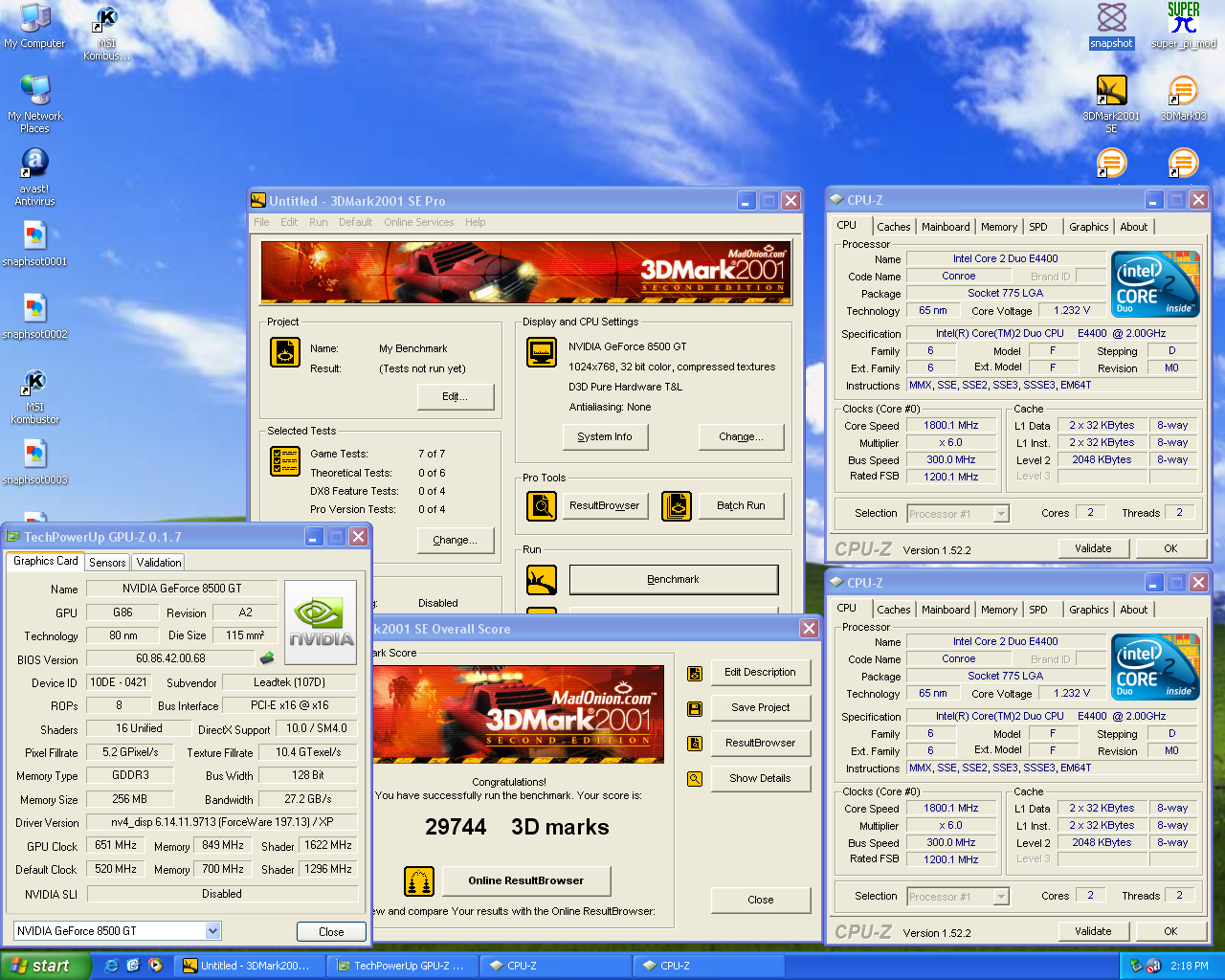The image size is (1225, 980).
Task: Switch to Validation tab in GPU-Z
Action: [158, 563]
